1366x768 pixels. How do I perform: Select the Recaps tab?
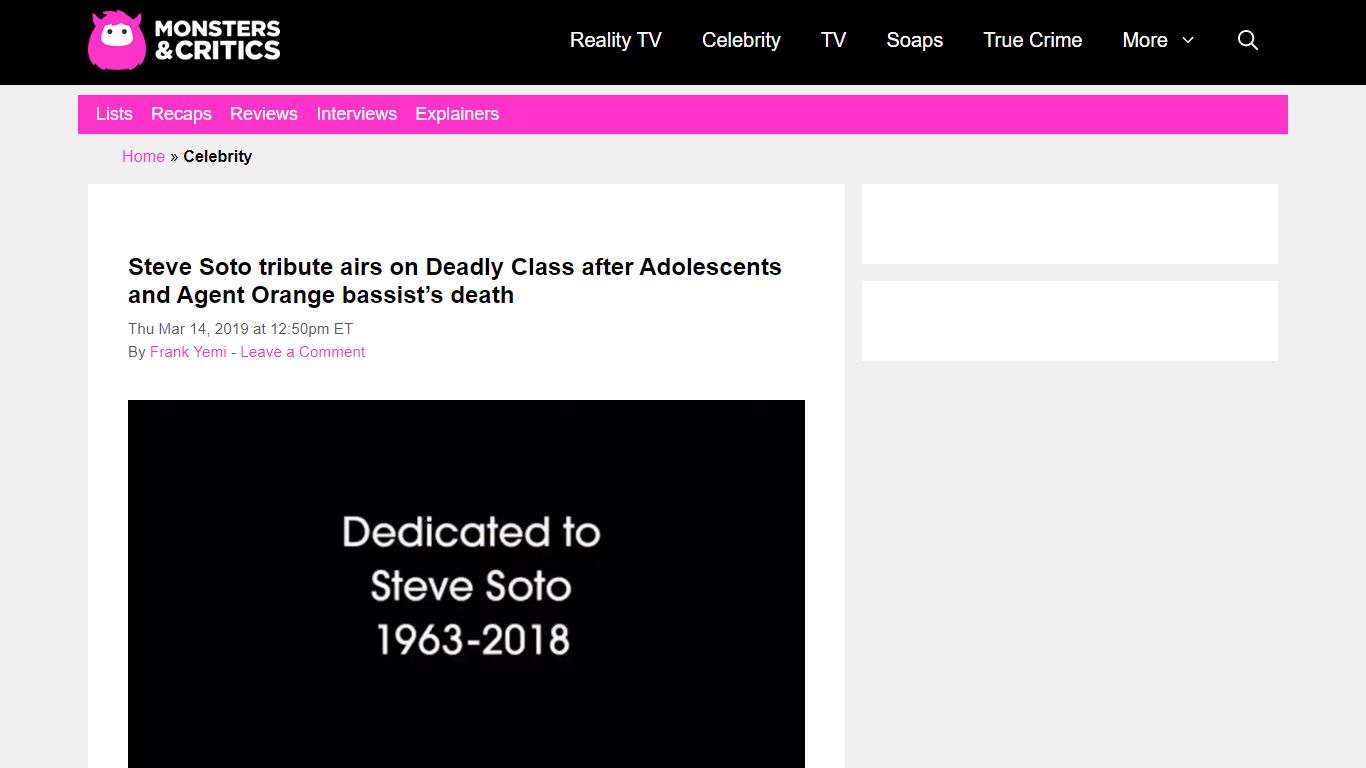[181, 114]
